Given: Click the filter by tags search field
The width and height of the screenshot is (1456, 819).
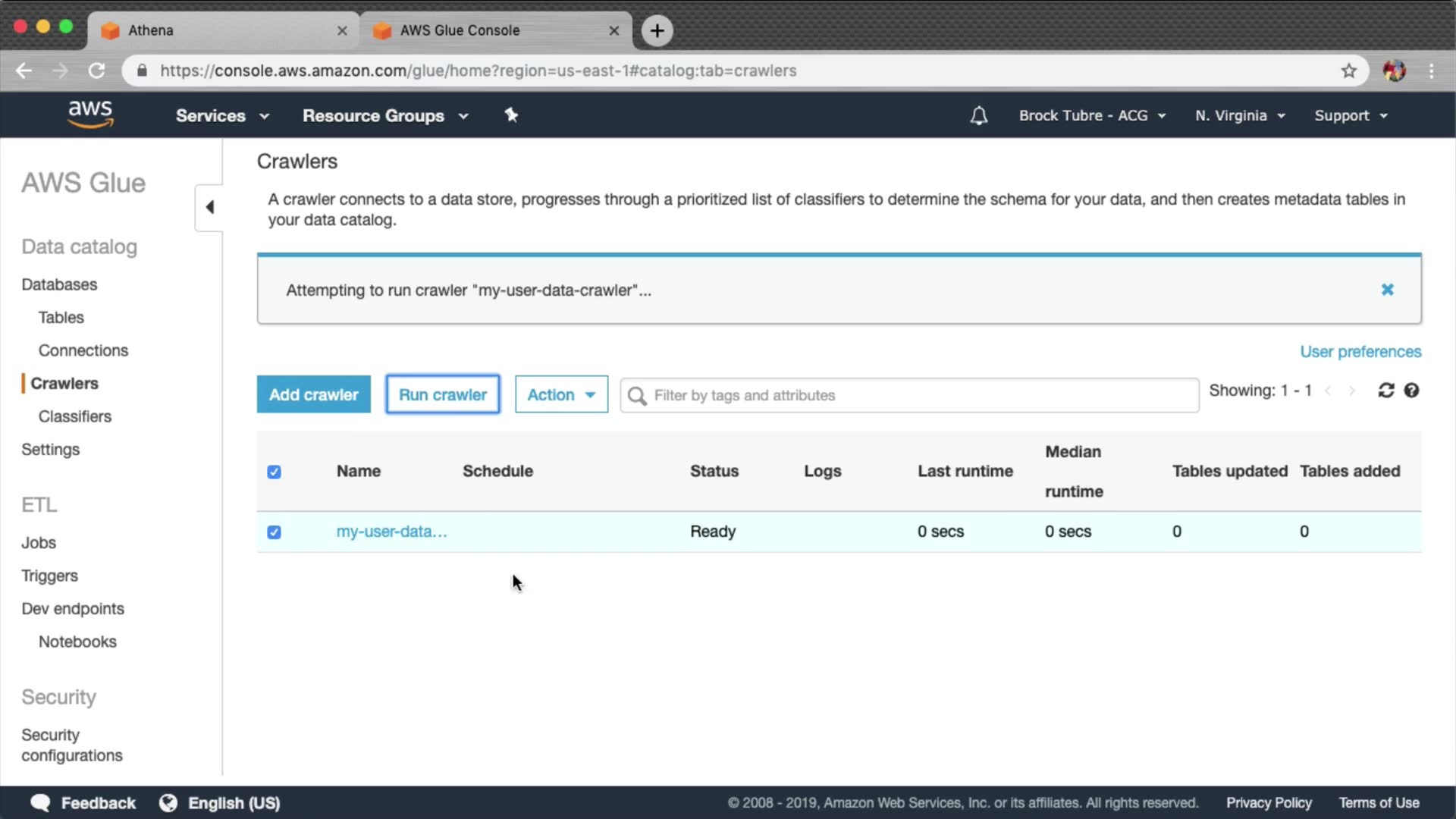Looking at the screenshot, I should [910, 395].
